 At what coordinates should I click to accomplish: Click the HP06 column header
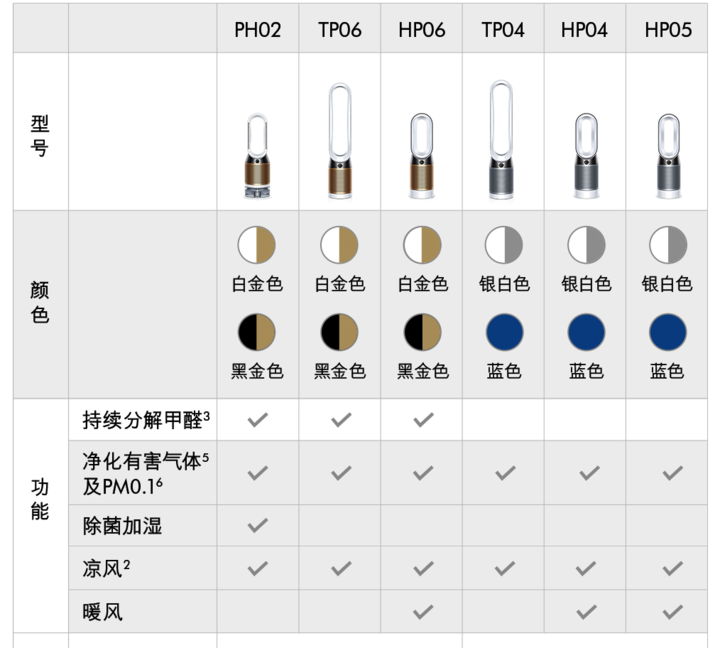(422, 30)
